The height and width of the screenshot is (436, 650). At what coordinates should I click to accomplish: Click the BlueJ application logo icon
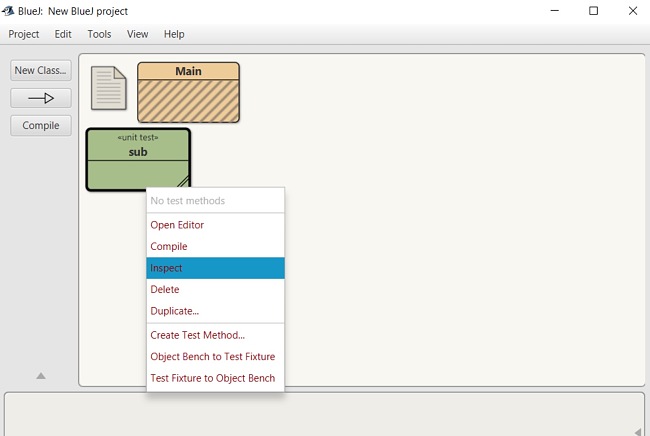click(8, 11)
